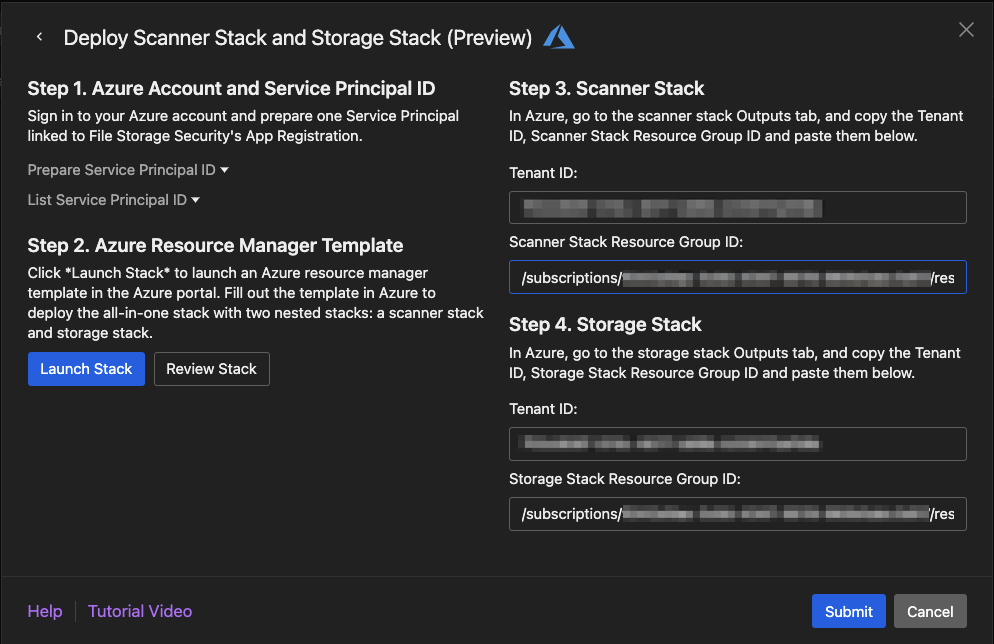Expand List Service Principal ID
The image size is (994, 644).
point(113,200)
